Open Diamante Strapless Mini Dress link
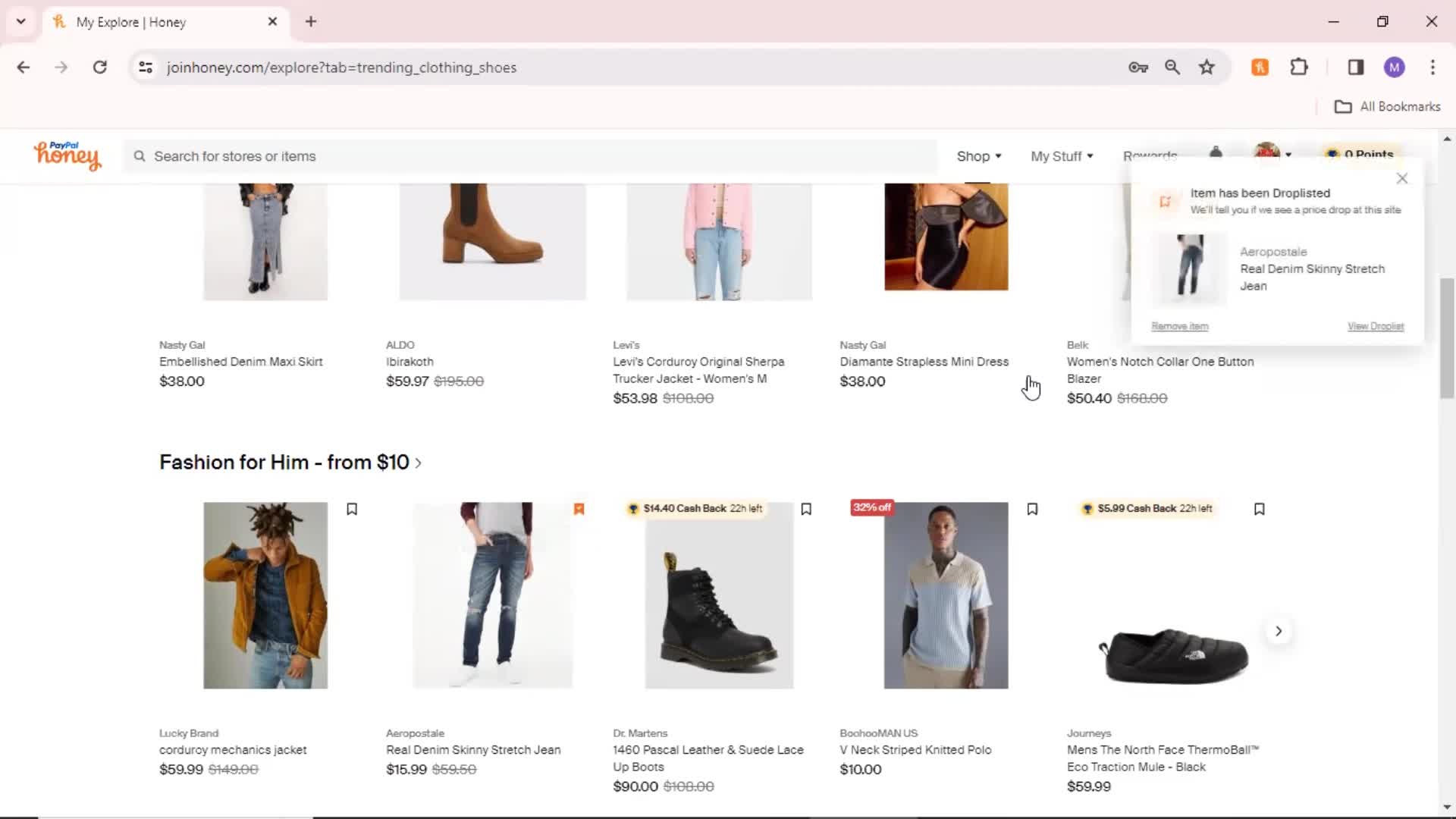 coord(924,362)
